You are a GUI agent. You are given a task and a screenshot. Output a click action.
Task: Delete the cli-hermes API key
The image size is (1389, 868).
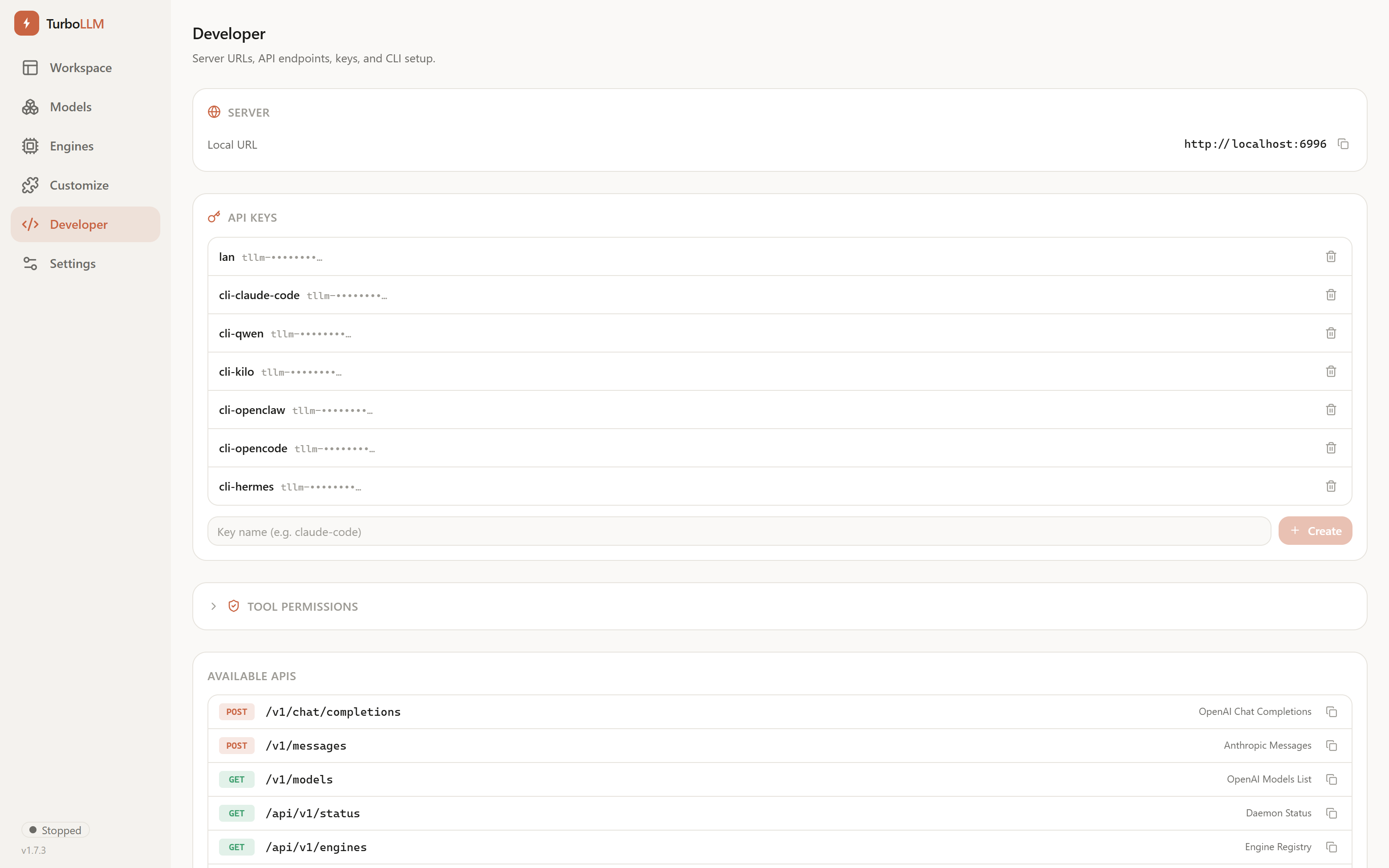[x=1331, y=486]
